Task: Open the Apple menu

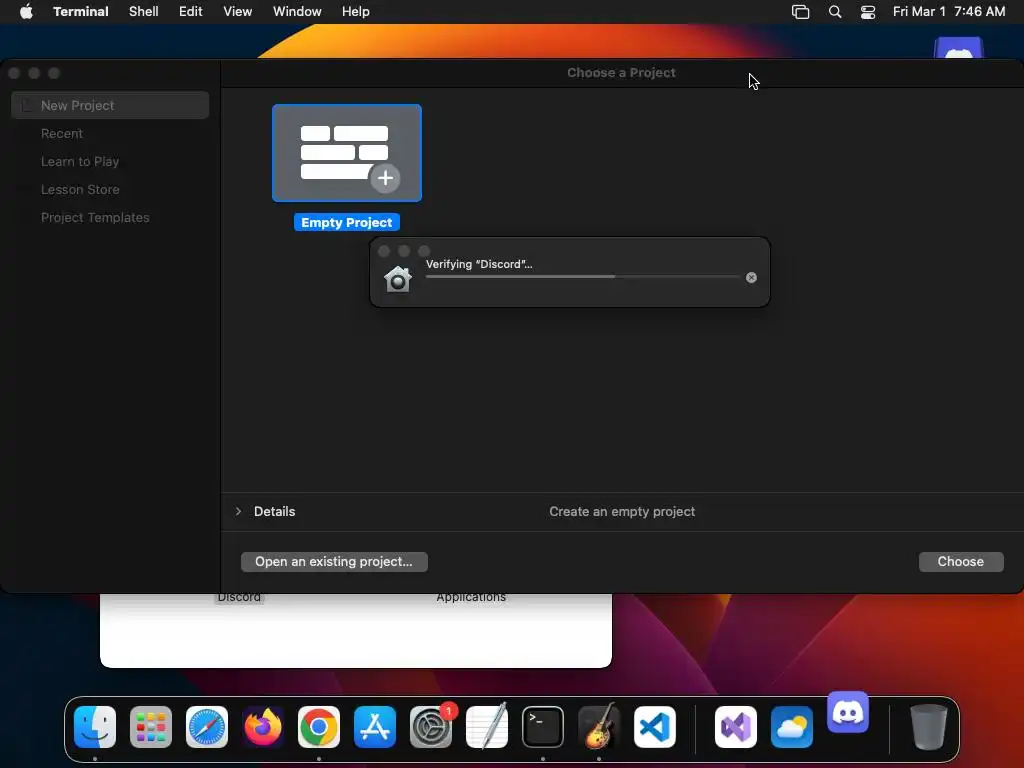Action: (26, 12)
